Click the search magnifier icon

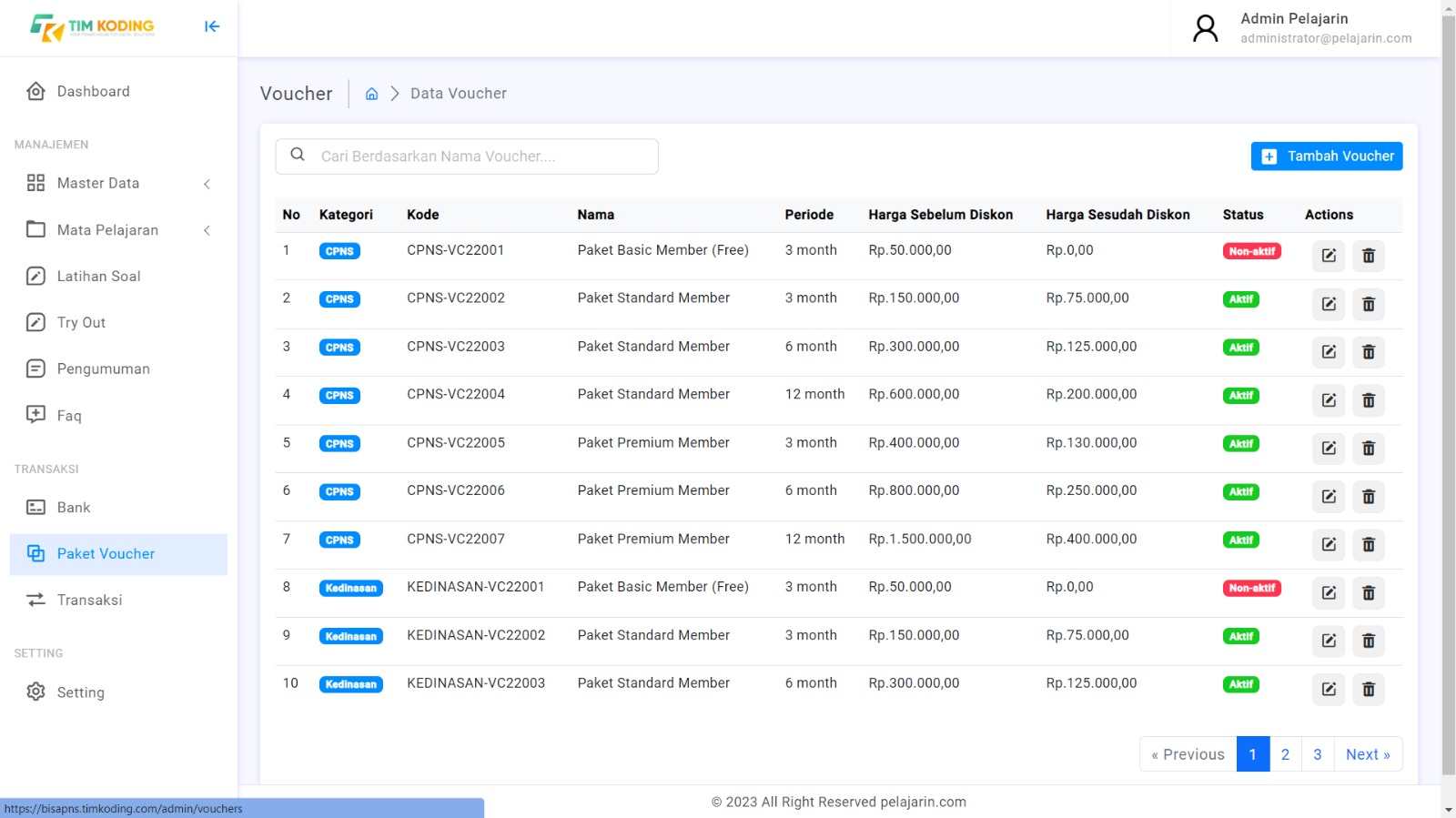point(298,155)
